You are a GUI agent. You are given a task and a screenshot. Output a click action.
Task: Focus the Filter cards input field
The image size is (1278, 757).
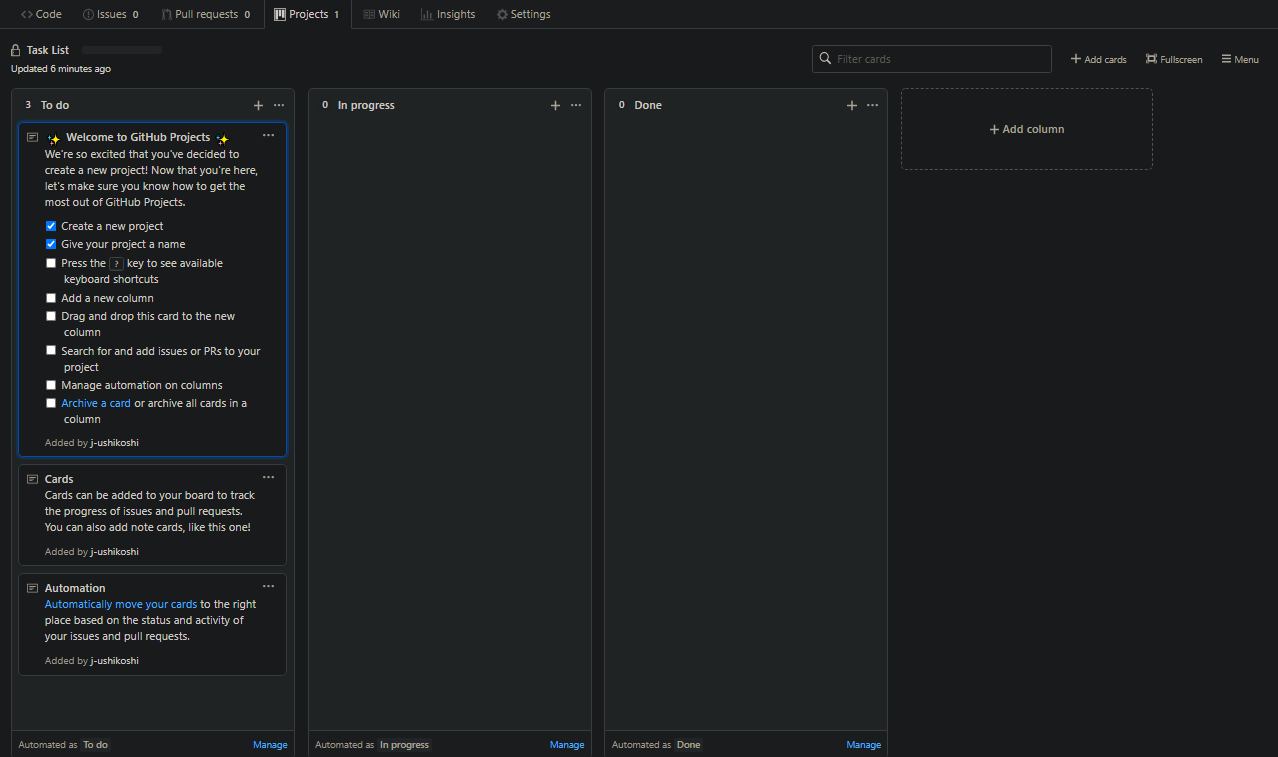click(932, 59)
